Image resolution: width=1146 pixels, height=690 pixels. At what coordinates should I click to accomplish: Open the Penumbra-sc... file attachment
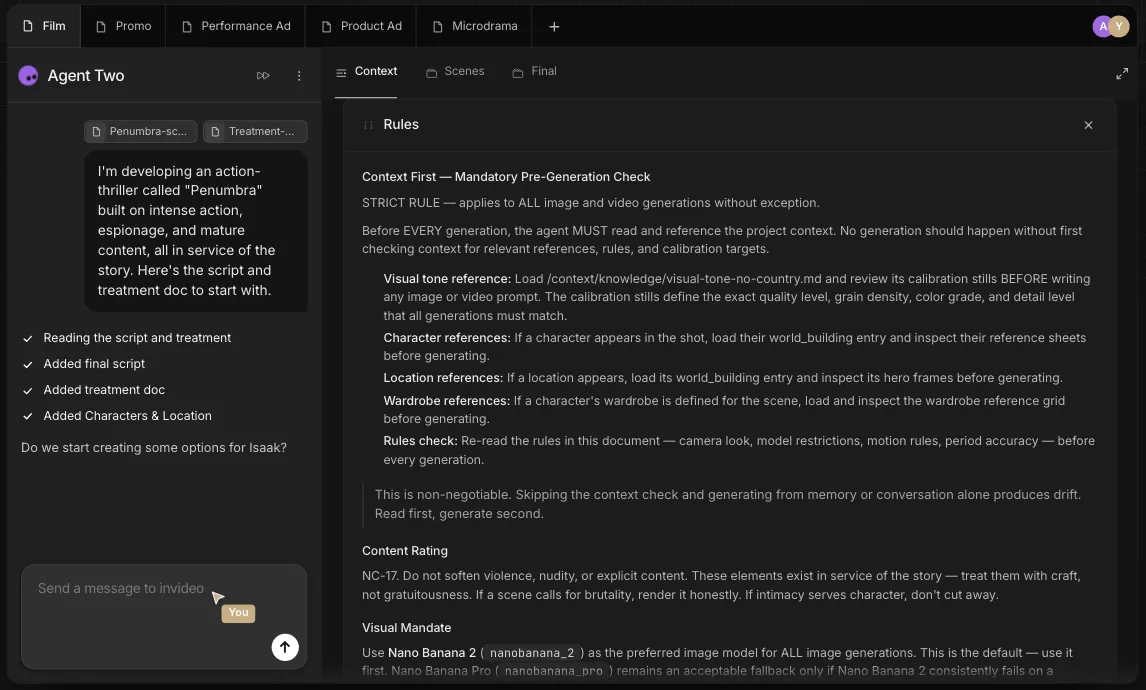(x=140, y=132)
